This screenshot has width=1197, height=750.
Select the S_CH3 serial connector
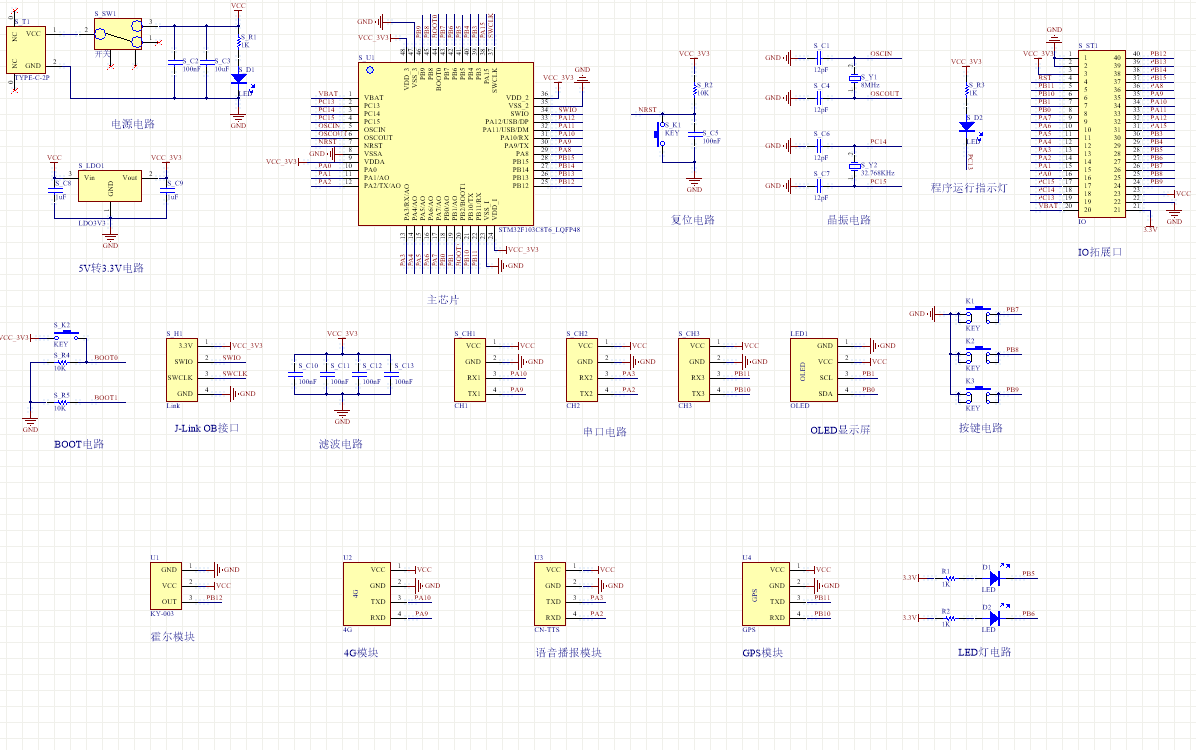(694, 370)
